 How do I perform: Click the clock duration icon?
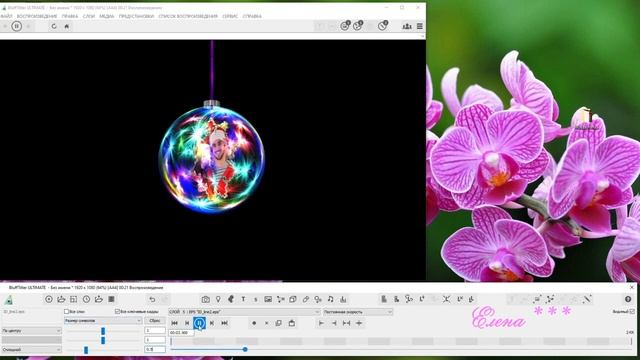[x=86, y=299]
